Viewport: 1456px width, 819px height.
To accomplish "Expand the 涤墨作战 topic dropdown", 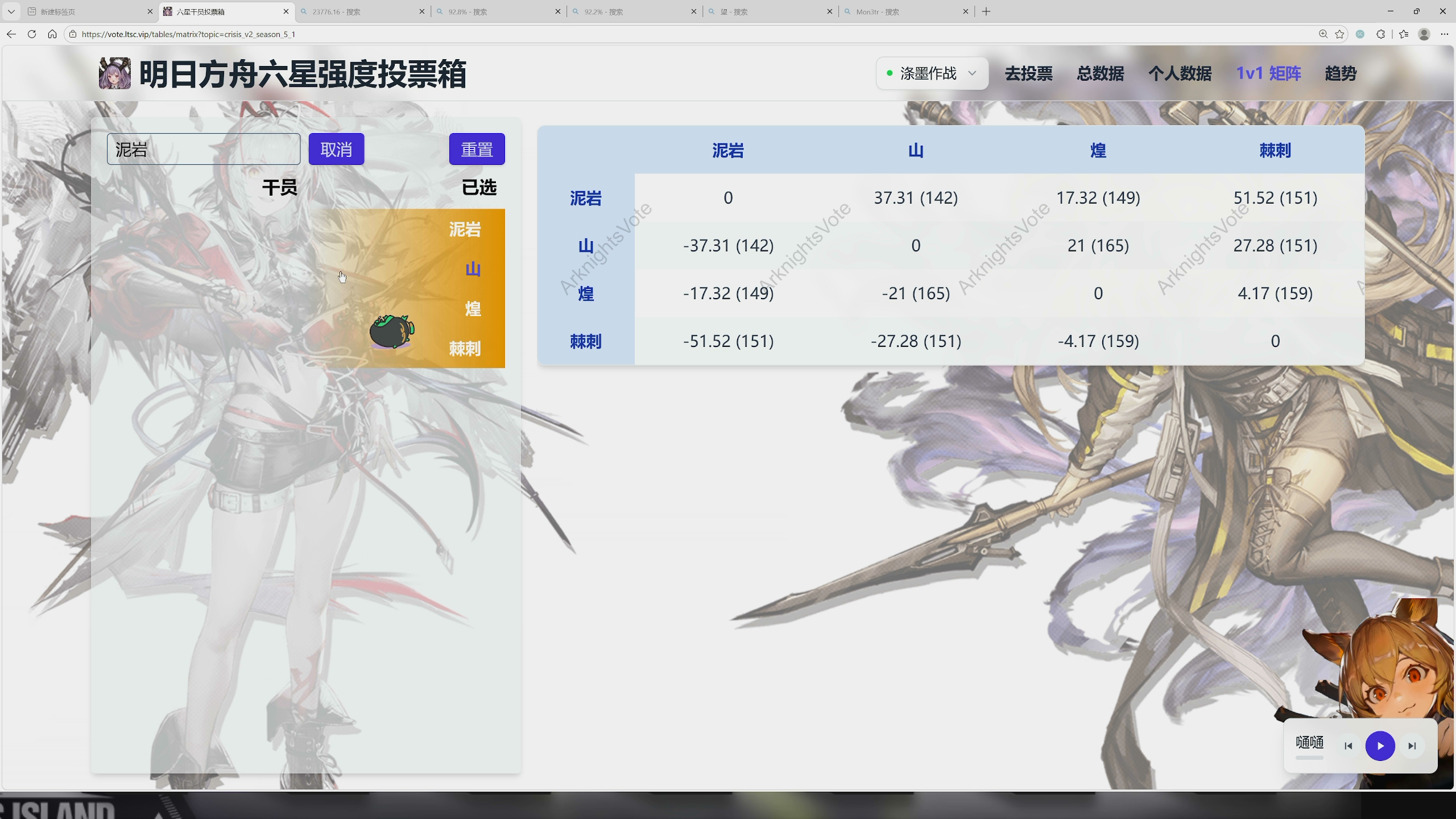I will pyautogui.click(x=932, y=73).
